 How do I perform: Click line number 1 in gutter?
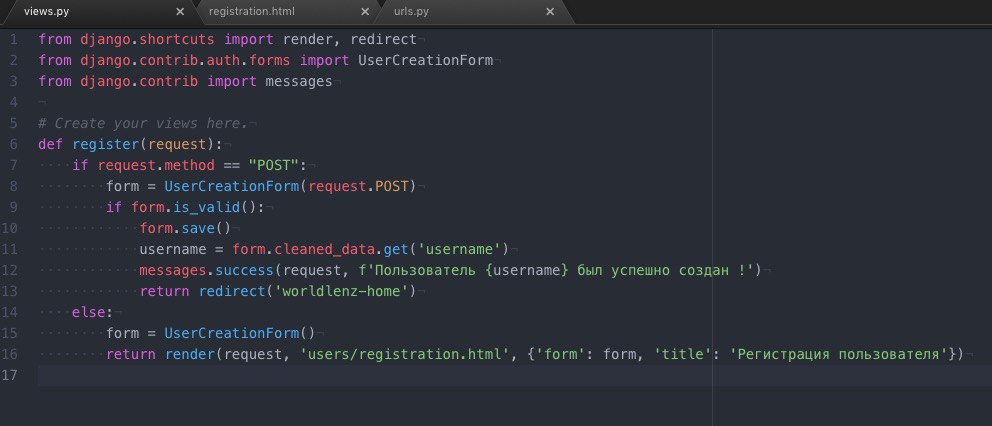coord(13,39)
